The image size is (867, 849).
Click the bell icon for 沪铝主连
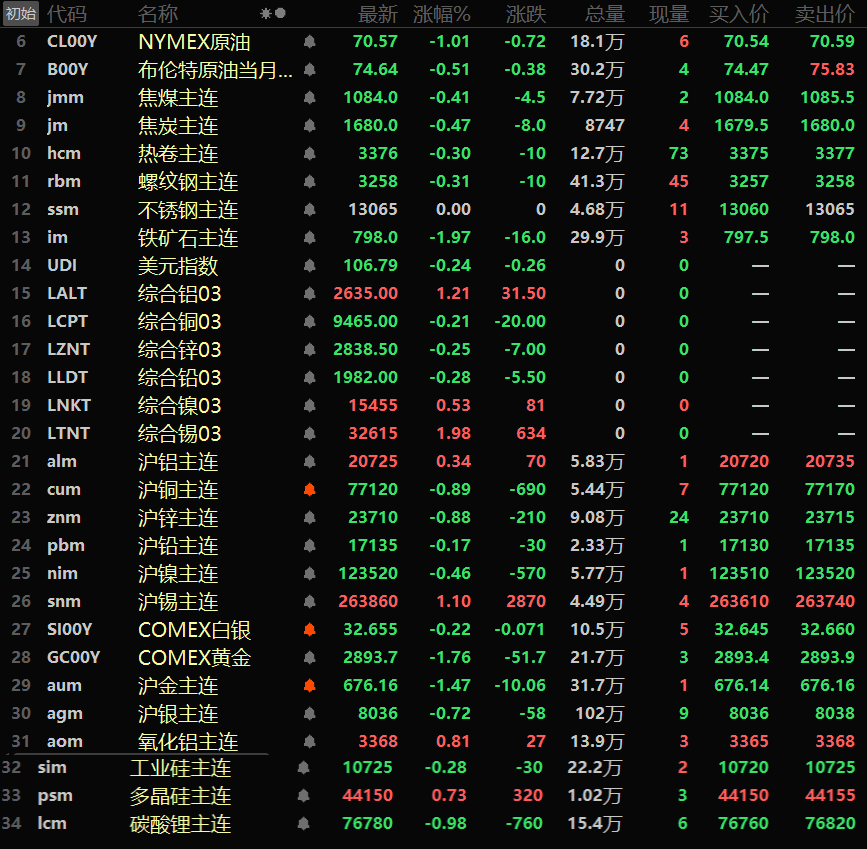click(x=310, y=462)
